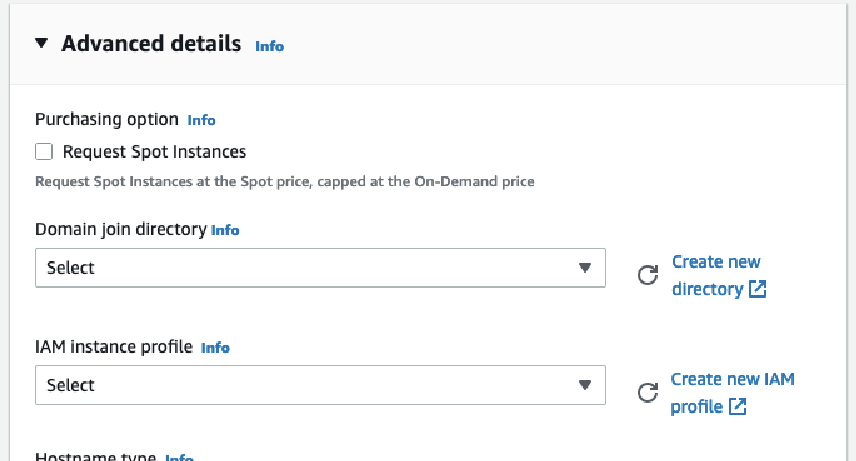Image resolution: width=856 pixels, height=461 pixels.
Task: Open Info link for IAM instance profile
Action: pos(215,347)
